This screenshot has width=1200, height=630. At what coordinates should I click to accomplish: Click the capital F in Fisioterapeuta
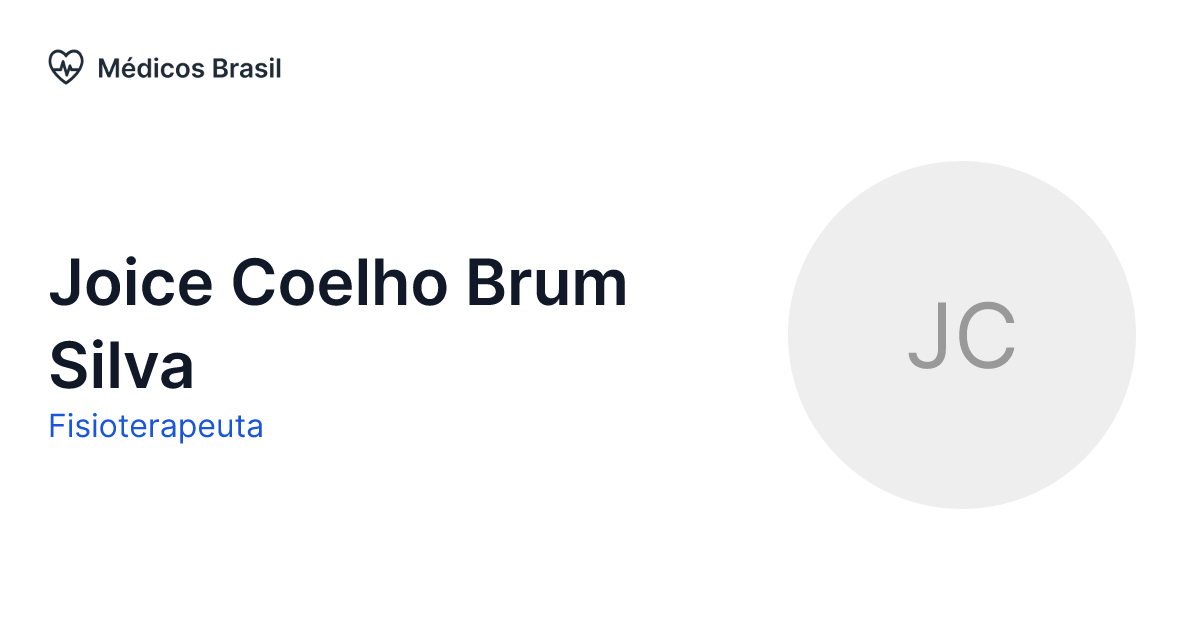[x=55, y=427]
